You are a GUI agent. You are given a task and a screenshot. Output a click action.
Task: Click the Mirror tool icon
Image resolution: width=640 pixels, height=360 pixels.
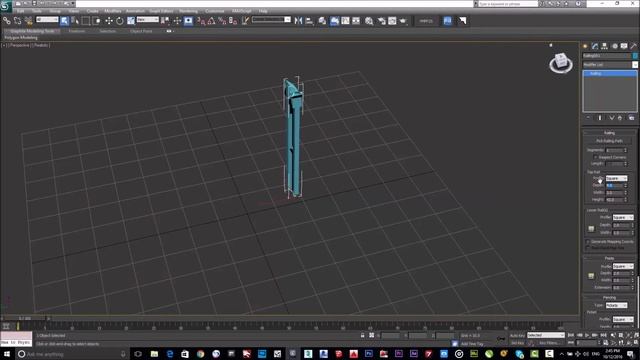(298, 20)
